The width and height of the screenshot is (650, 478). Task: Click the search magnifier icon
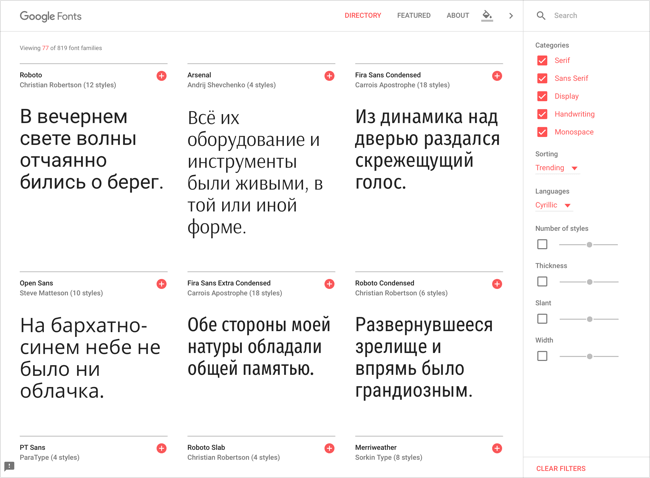pos(541,16)
